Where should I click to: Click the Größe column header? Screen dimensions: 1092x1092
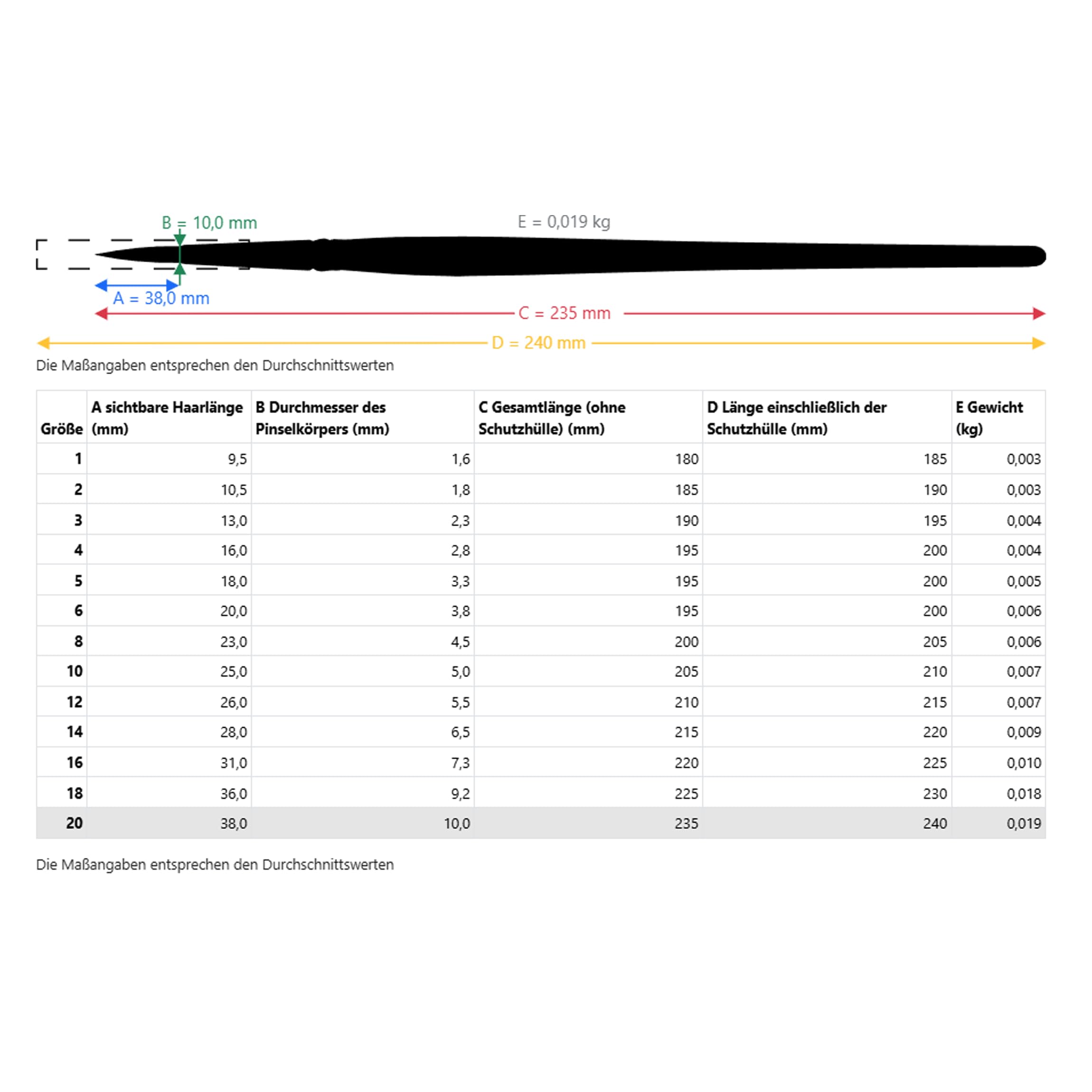click(62, 429)
